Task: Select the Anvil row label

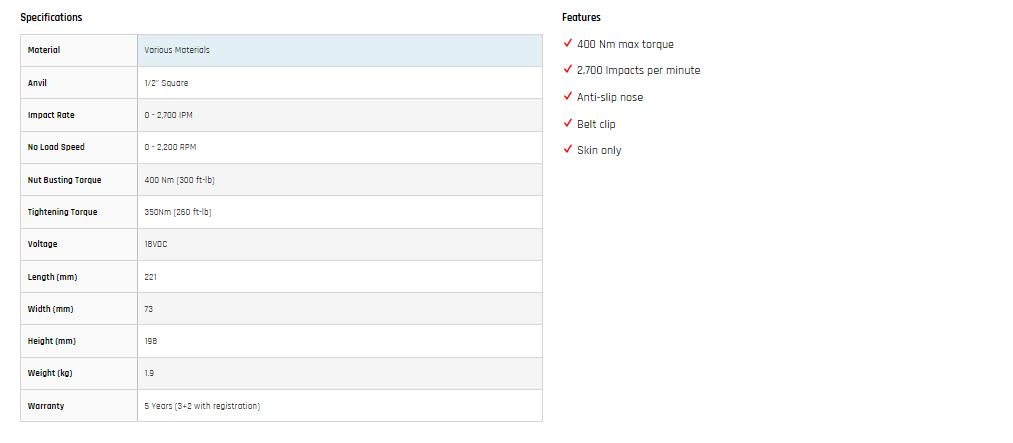Action: click(37, 83)
